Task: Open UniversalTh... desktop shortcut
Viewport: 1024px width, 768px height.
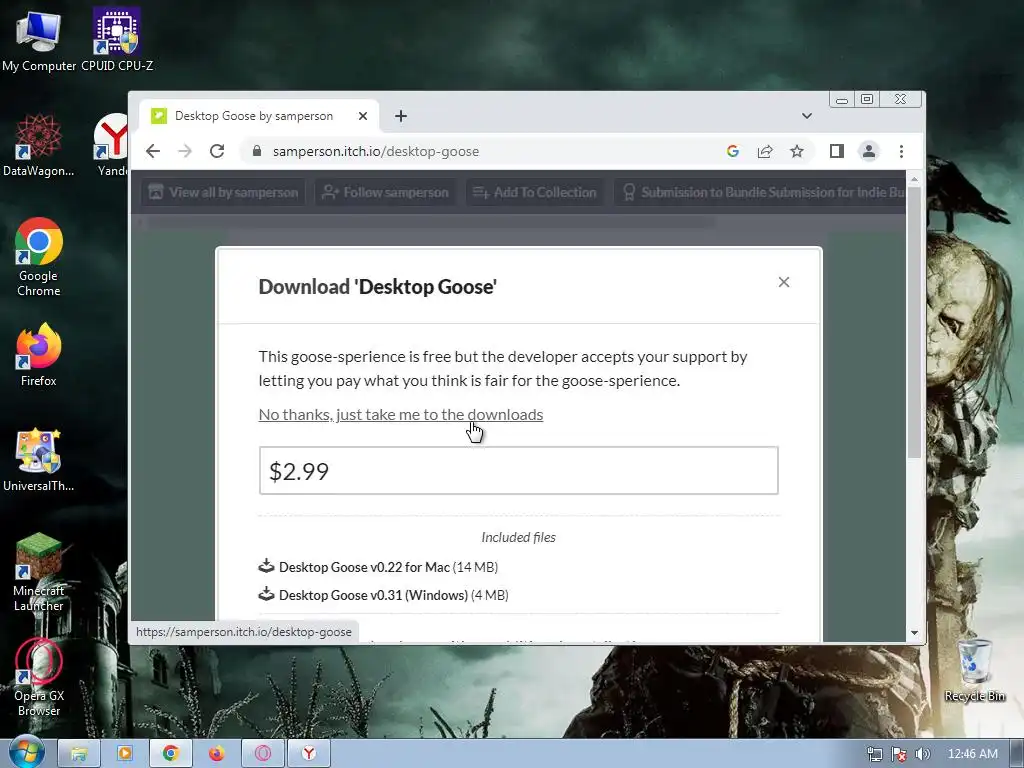Action: click(39, 460)
